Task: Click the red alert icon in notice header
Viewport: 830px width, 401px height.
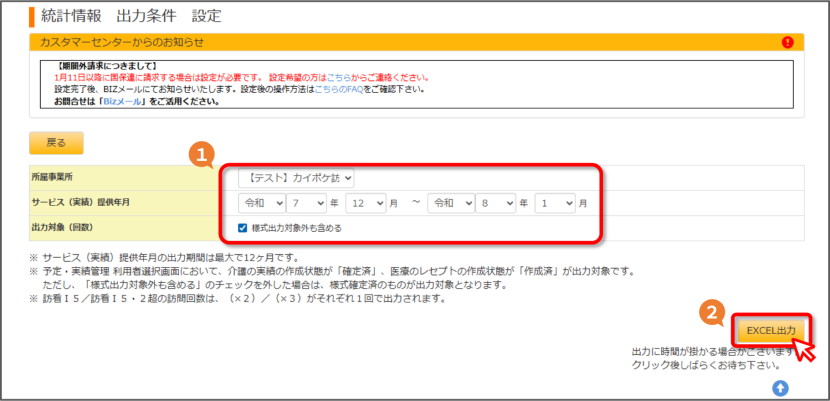Action: (787, 42)
